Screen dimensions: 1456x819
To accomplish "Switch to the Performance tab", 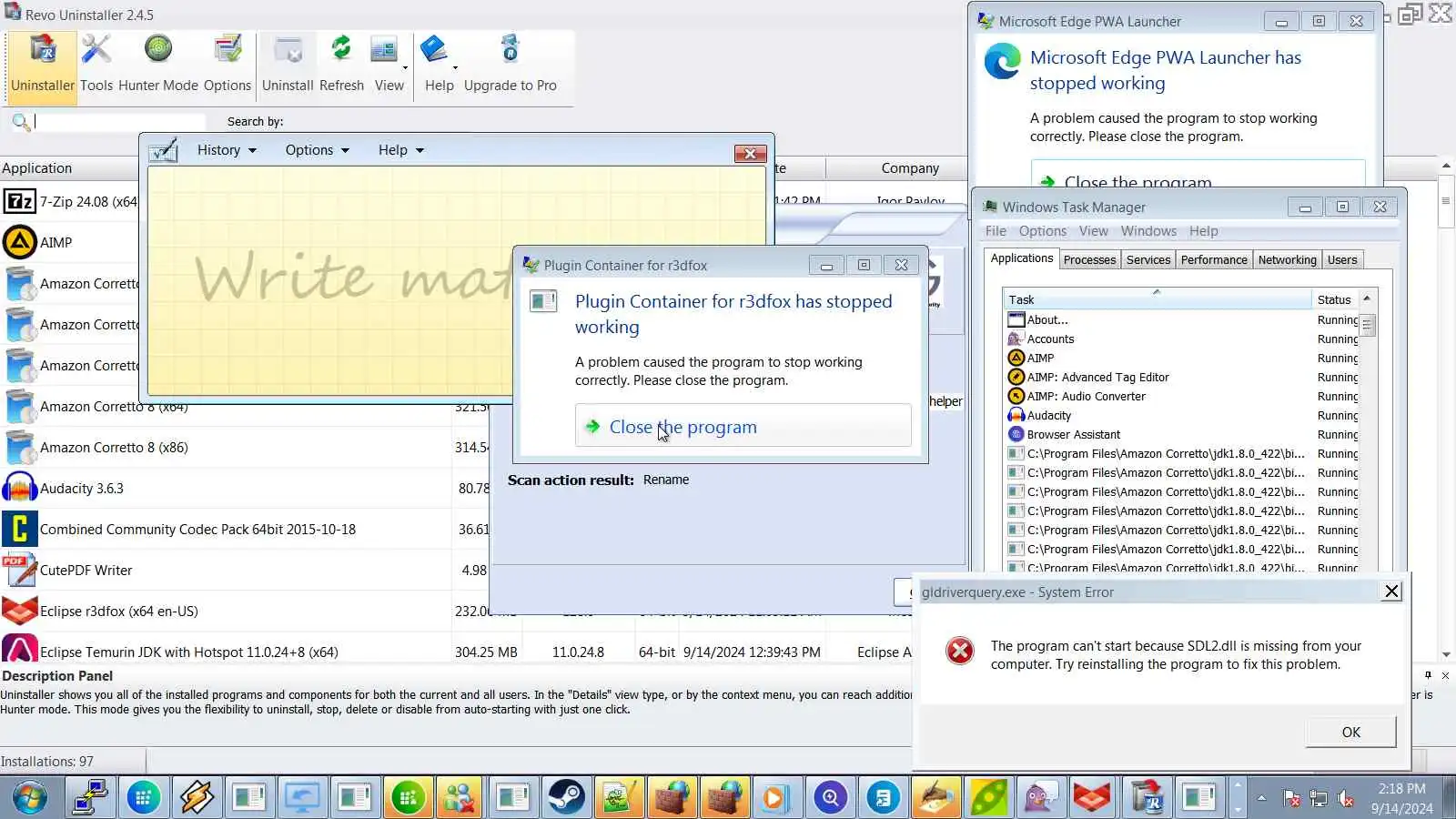I will pos(1214,260).
